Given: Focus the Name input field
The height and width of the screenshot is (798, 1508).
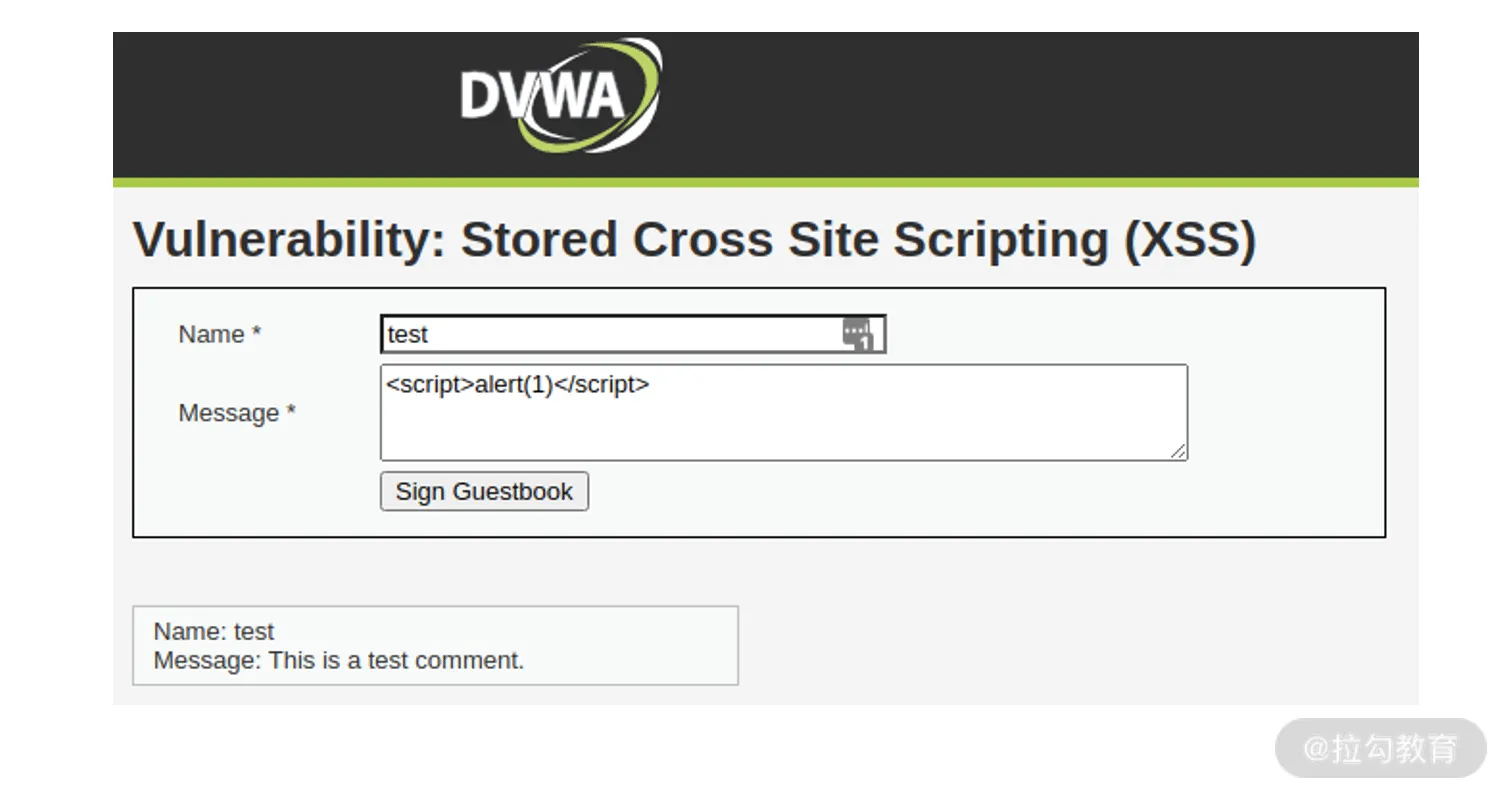Looking at the screenshot, I should pyautogui.click(x=633, y=334).
